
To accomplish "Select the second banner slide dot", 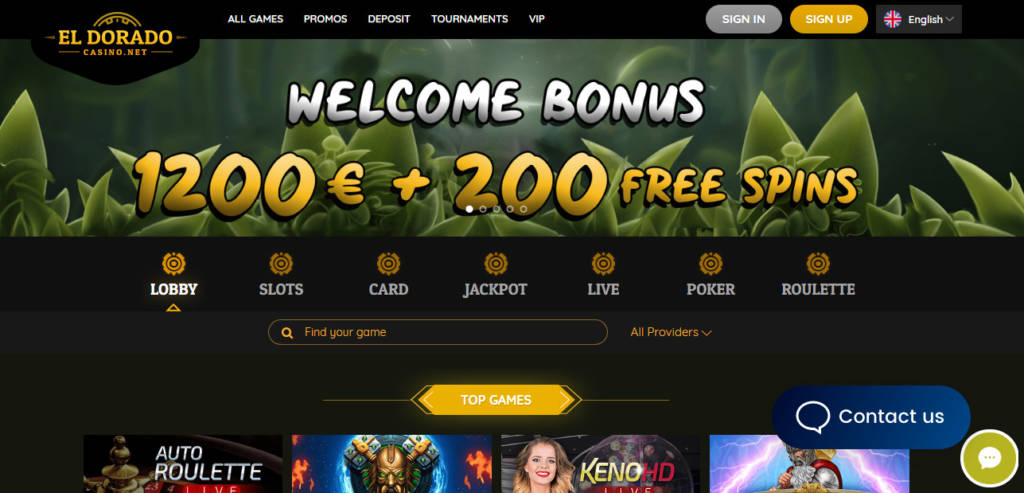I will point(483,209).
